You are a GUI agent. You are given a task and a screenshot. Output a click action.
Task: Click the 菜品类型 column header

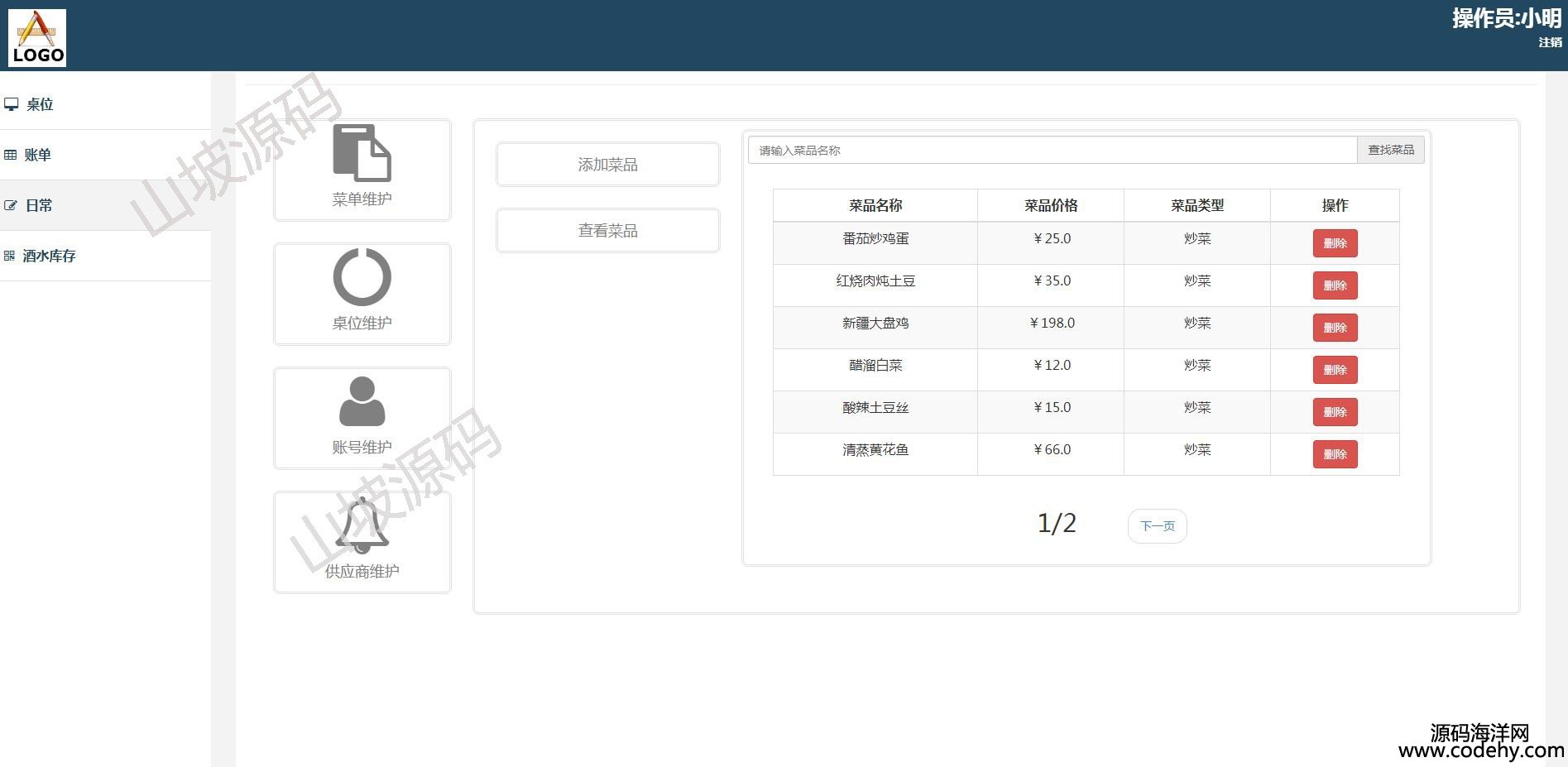(x=1197, y=205)
